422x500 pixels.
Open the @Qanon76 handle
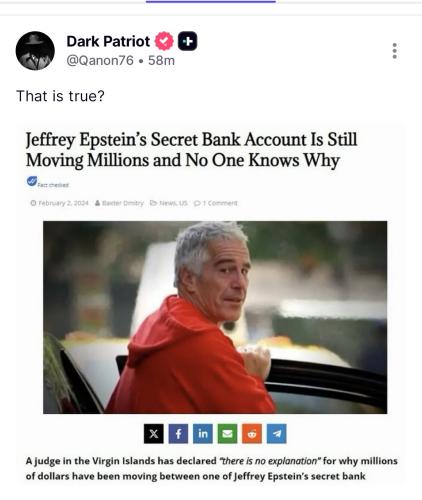coord(100,60)
